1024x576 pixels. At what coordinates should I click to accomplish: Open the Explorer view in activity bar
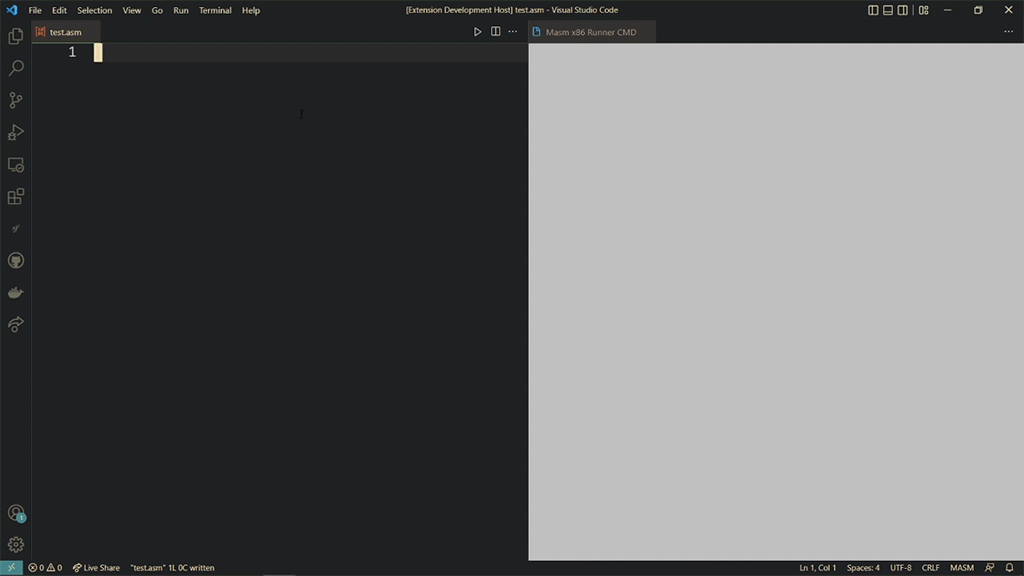tap(15, 36)
